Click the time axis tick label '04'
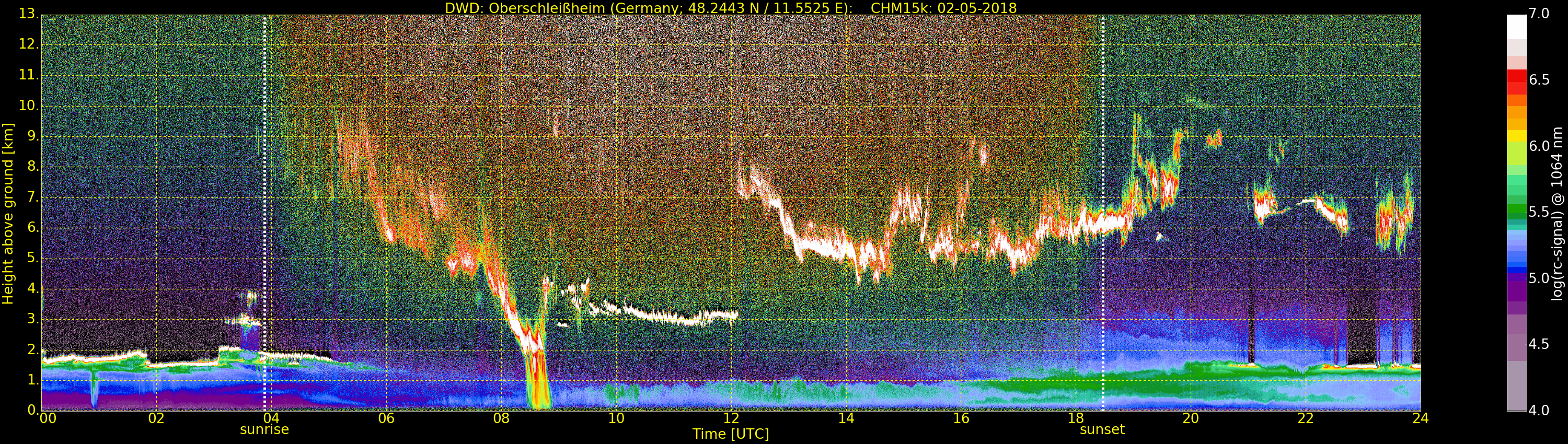The image size is (1568, 444). coord(271,418)
